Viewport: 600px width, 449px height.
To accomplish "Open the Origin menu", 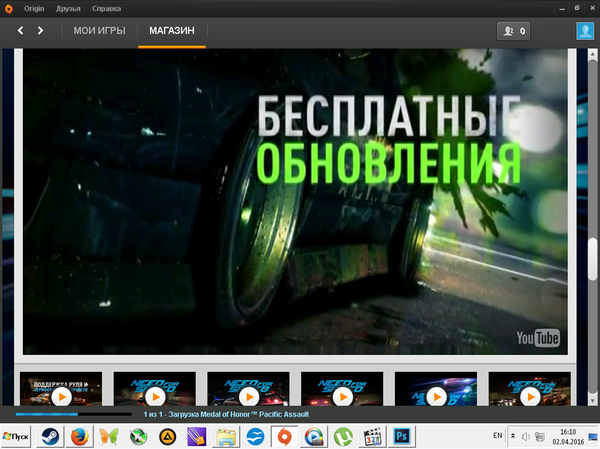I will pyautogui.click(x=34, y=8).
